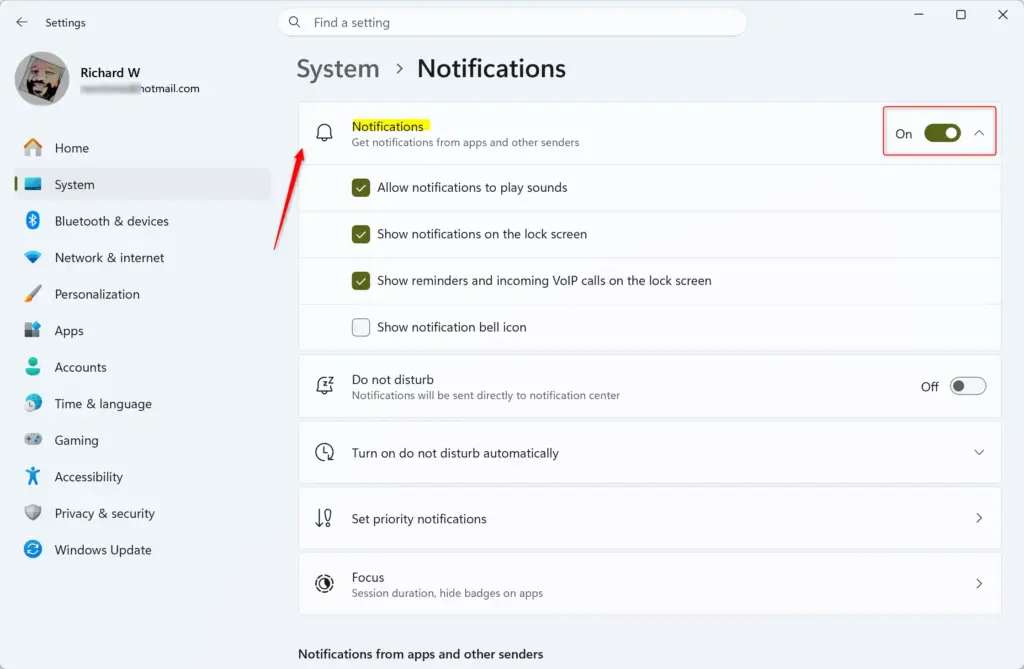This screenshot has width=1024, height=669.
Task: Open Focus settings chevron
Action: (979, 583)
